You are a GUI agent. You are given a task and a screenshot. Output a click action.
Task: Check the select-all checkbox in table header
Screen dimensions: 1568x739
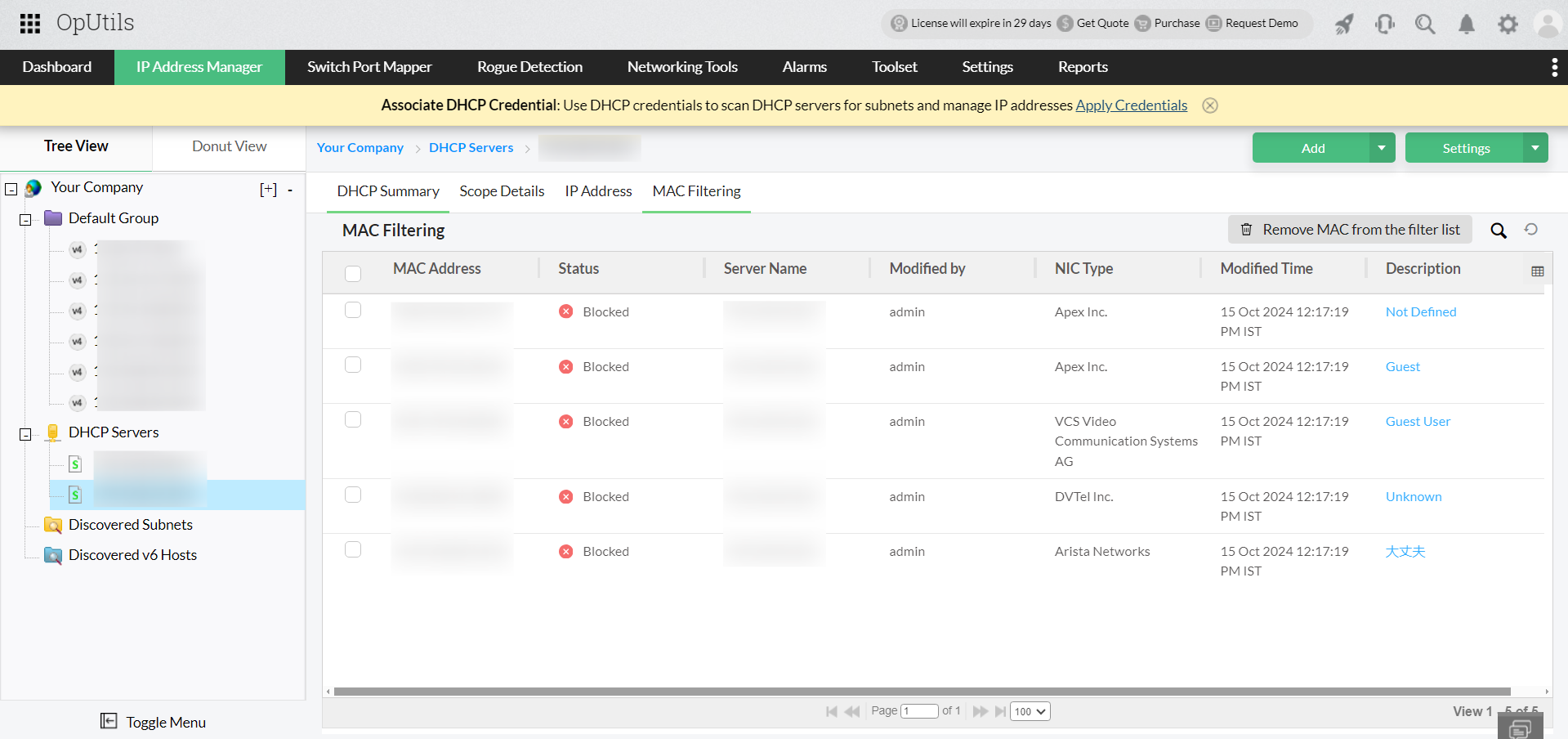click(x=353, y=273)
